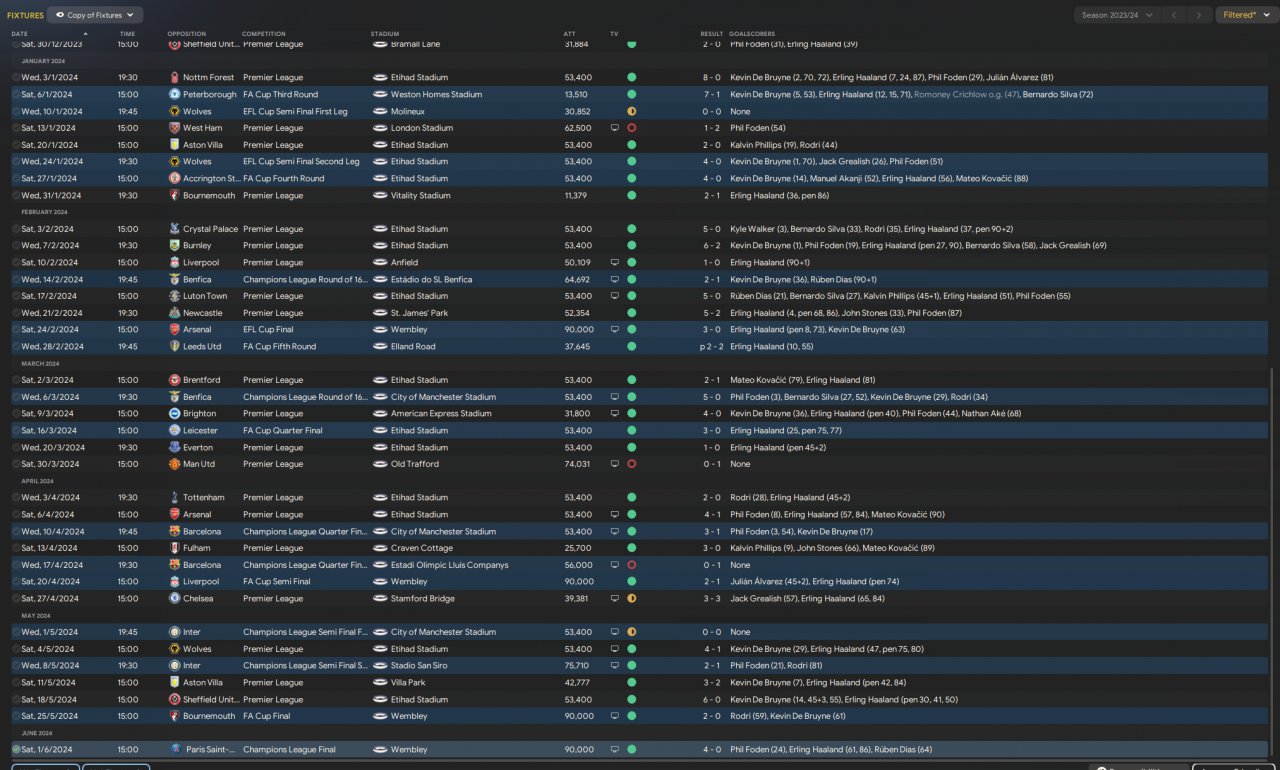Sort fixtures by the Date column header

pos(20,34)
